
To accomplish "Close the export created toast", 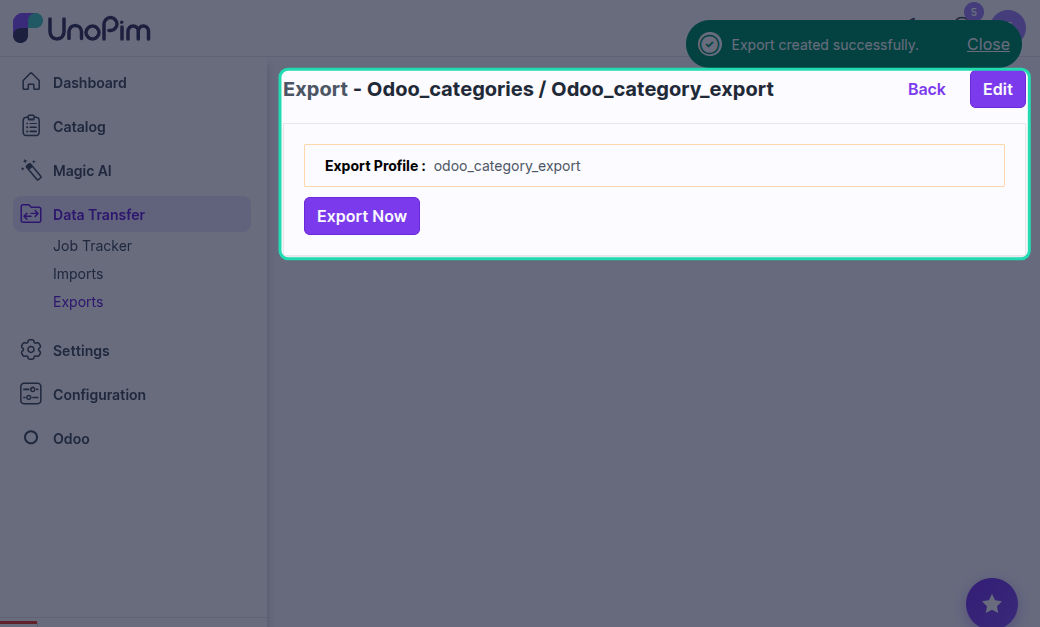I will (988, 44).
